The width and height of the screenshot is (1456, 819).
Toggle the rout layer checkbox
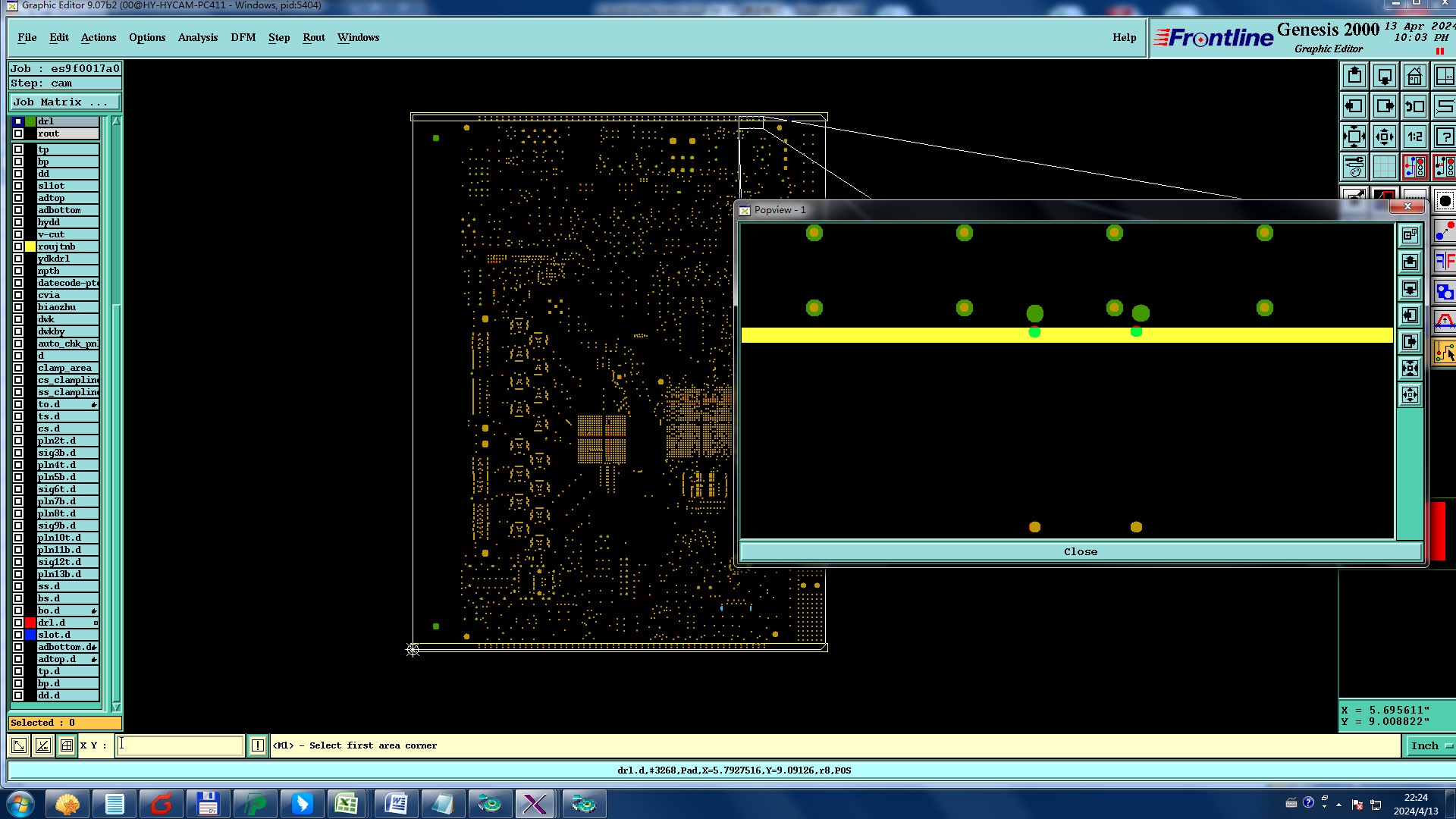pyautogui.click(x=18, y=133)
